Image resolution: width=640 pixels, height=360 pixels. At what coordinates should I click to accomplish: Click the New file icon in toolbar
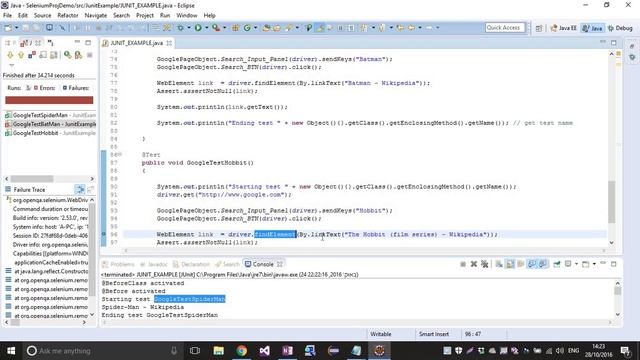8,28
